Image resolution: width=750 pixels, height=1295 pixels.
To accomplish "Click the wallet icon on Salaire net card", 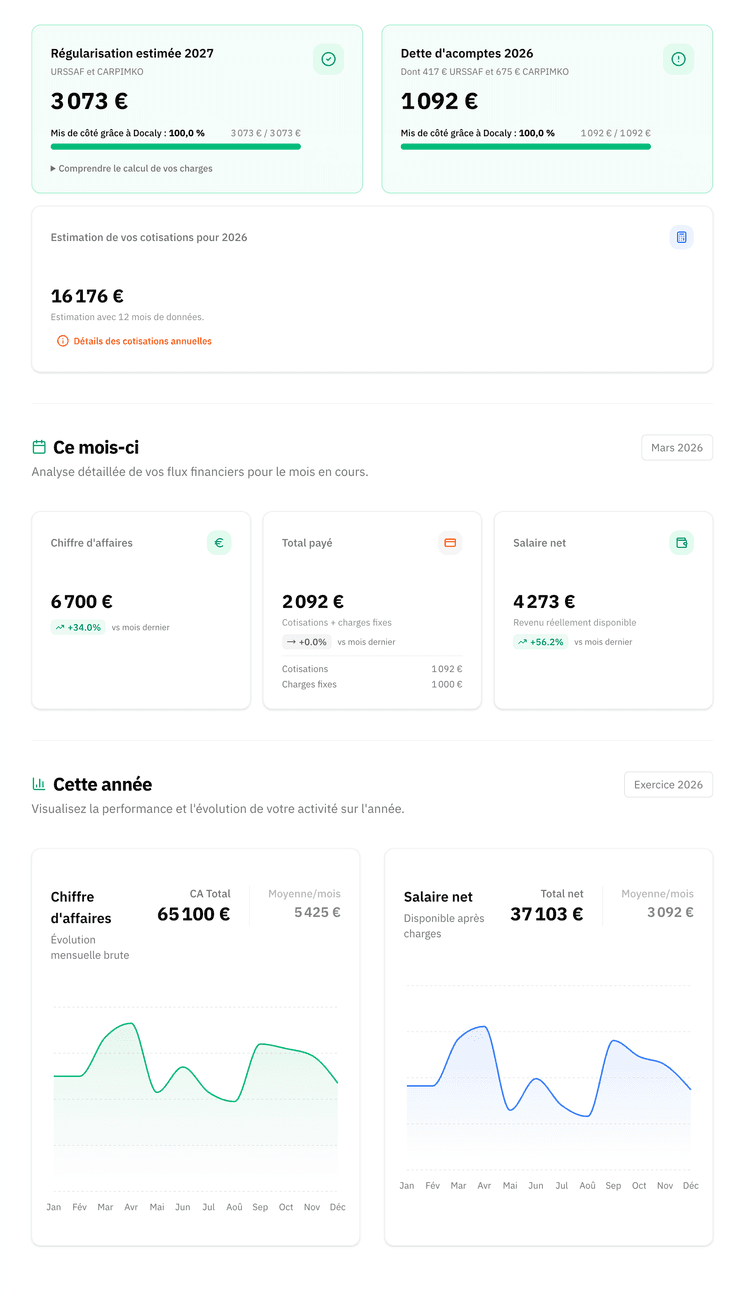I will pyautogui.click(x=681, y=543).
